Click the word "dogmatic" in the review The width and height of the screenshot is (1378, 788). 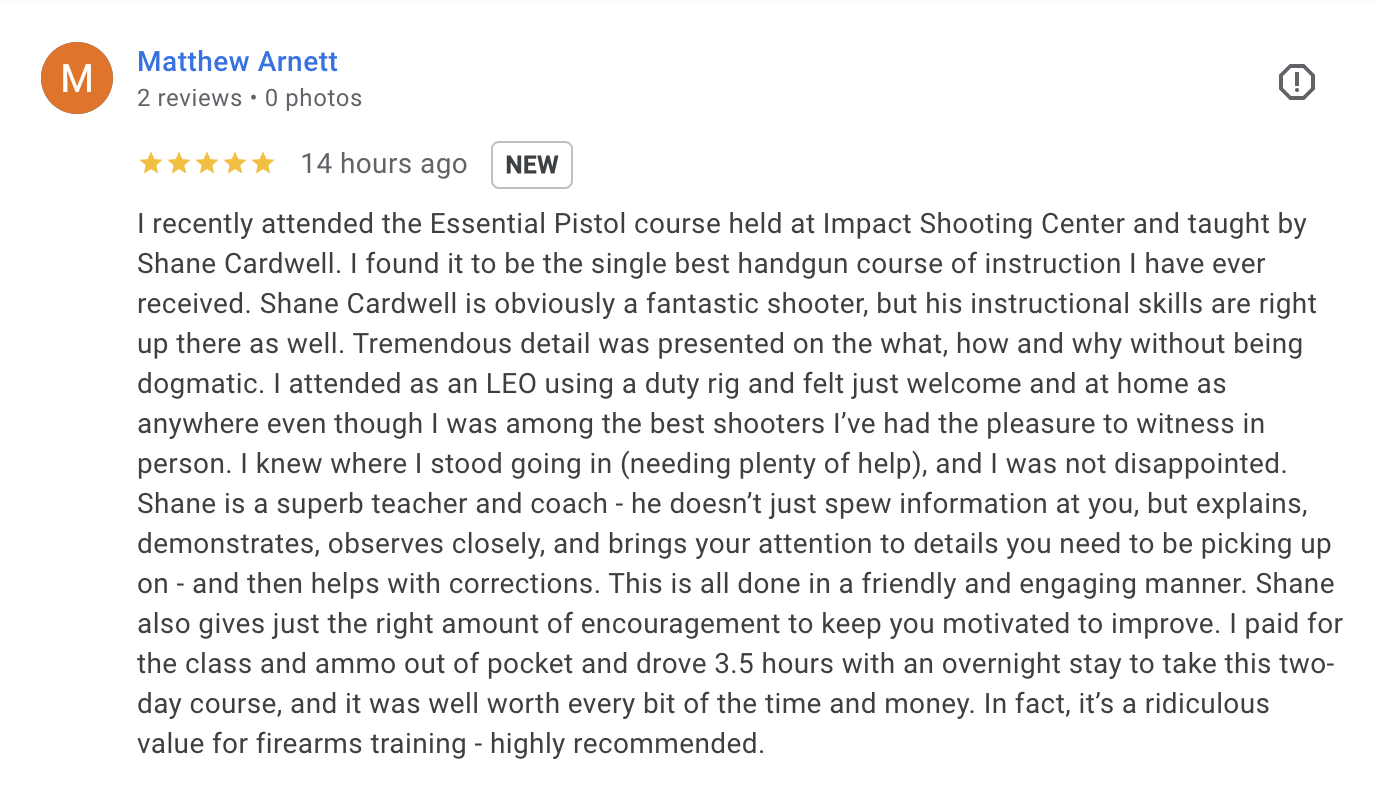(x=194, y=384)
